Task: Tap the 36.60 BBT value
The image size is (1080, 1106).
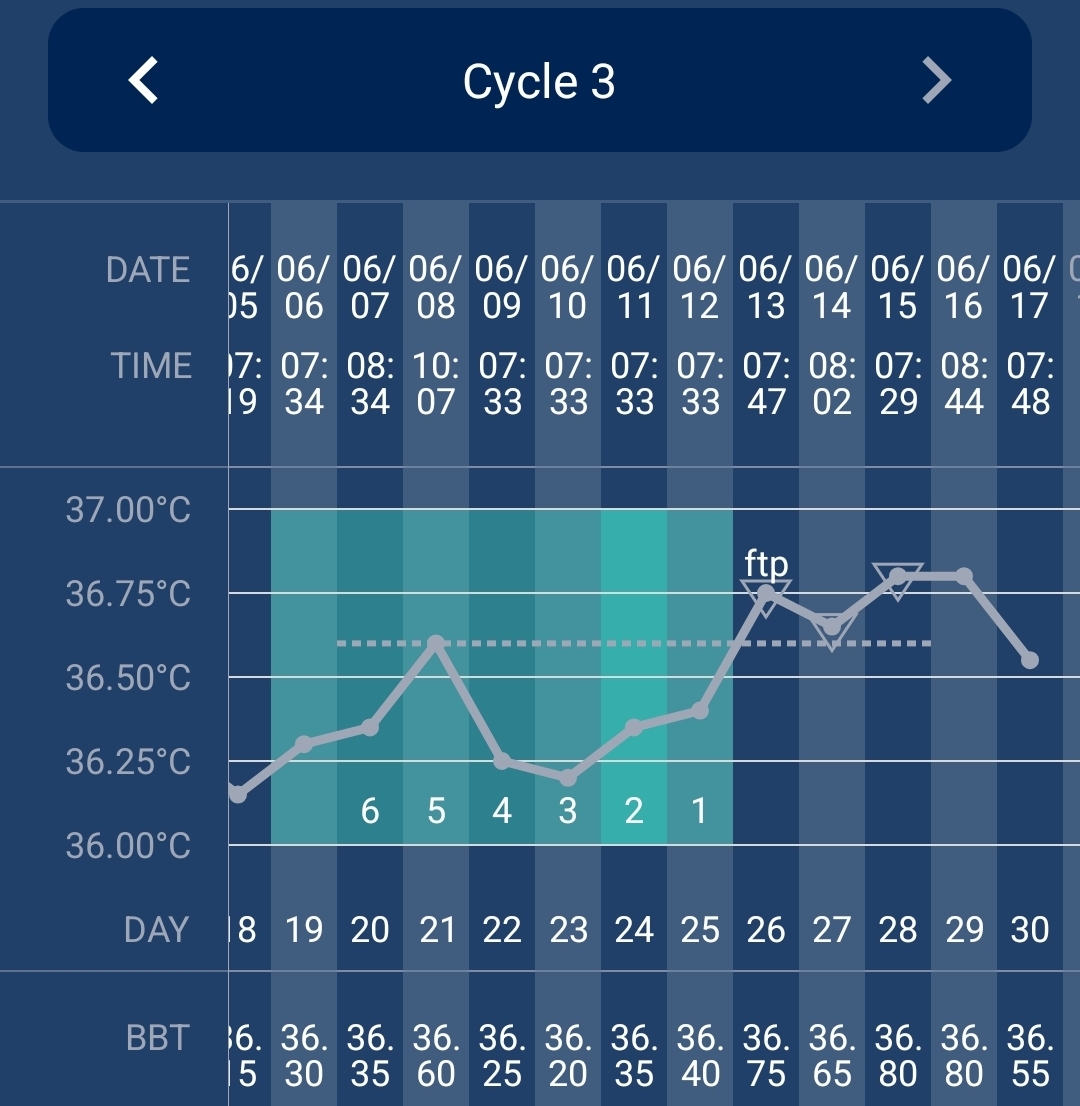Action: (x=436, y=1056)
